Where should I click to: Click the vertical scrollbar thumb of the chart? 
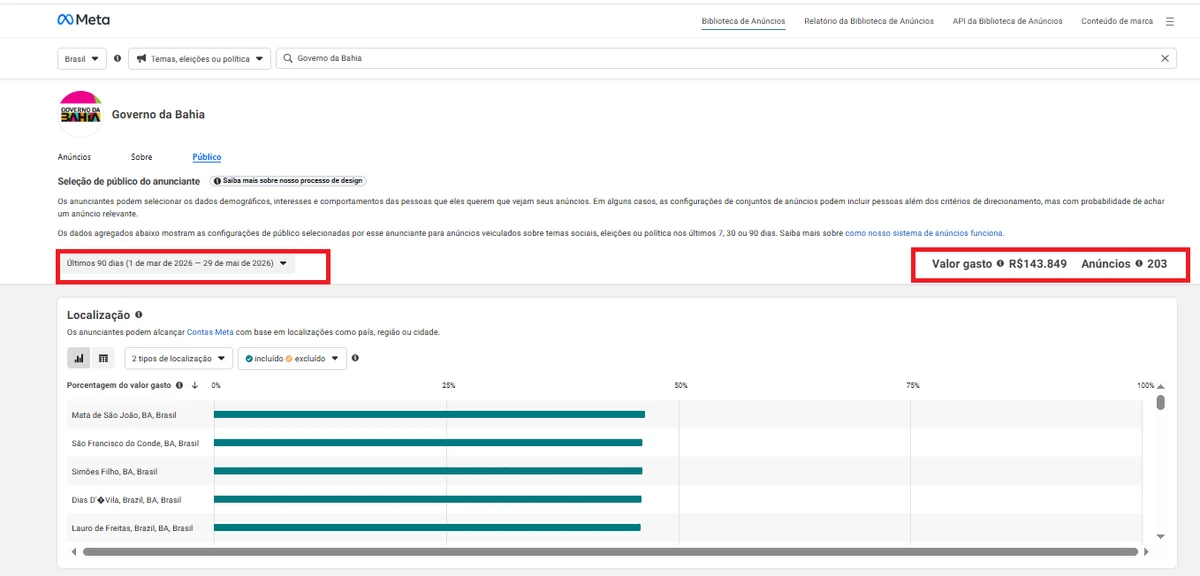pos(1161,402)
